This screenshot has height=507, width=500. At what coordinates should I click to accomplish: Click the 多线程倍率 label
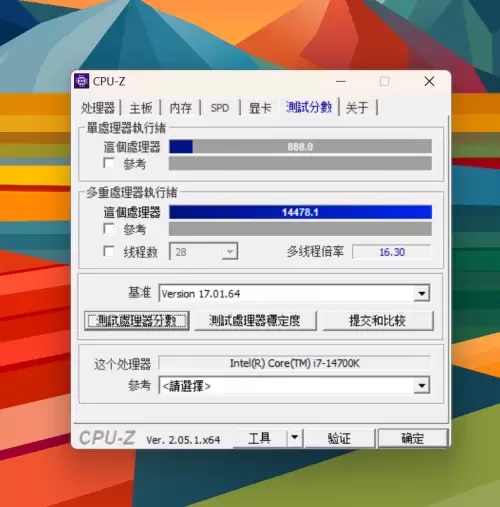click(315, 251)
